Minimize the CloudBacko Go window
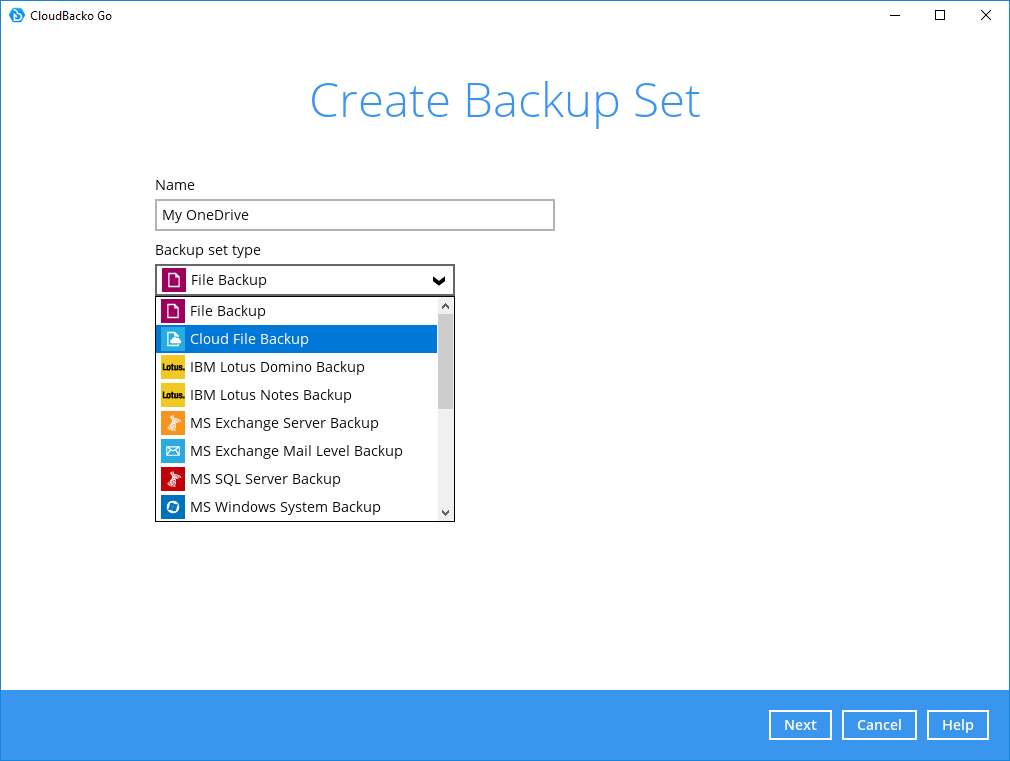Viewport: 1010px width, 761px height. pos(895,15)
